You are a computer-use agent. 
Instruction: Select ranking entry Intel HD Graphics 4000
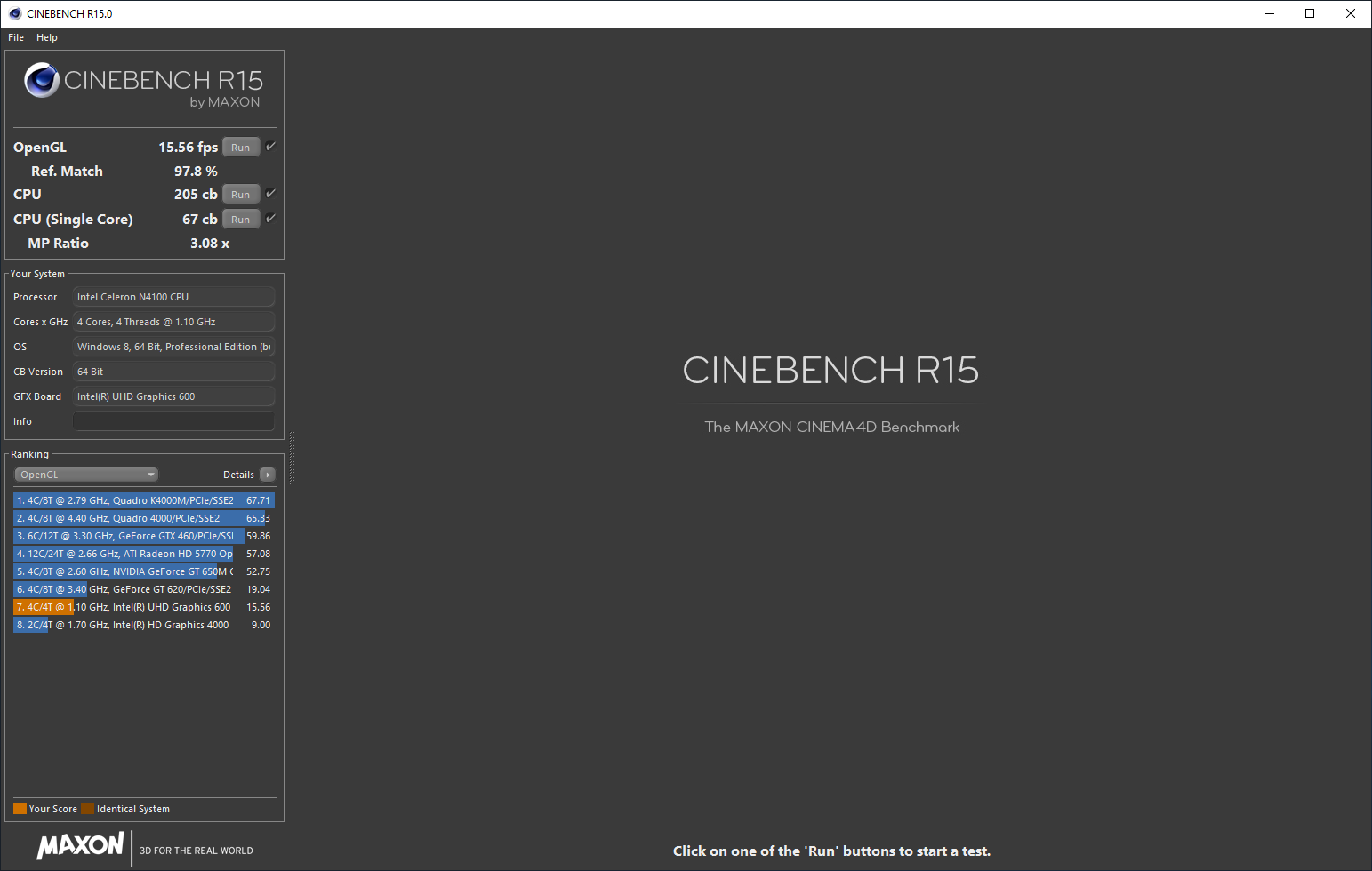144,625
